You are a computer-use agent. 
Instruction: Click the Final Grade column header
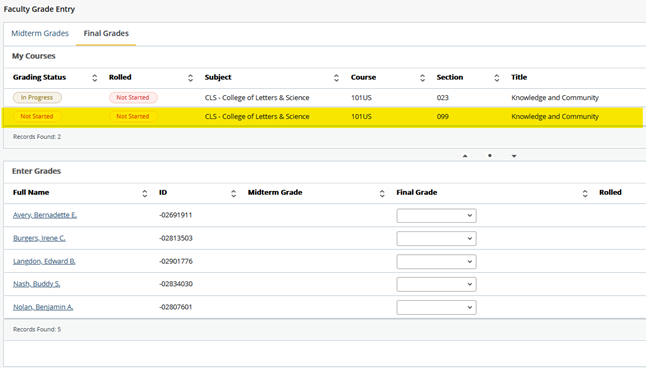click(417, 192)
